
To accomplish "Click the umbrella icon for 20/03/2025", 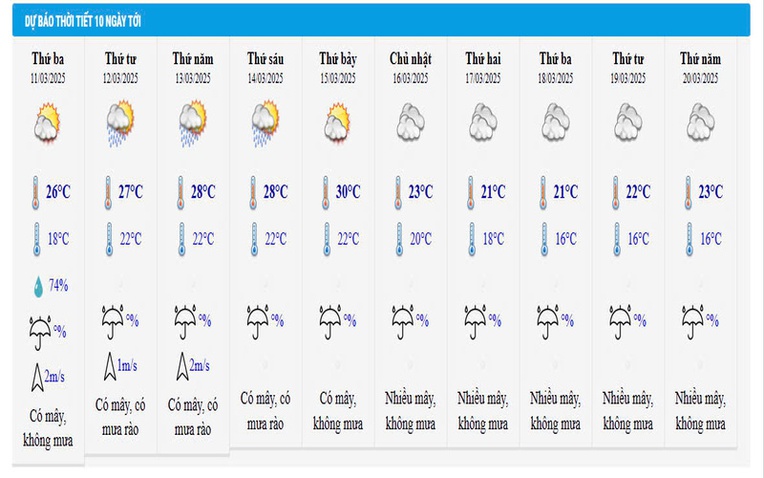I will tap(693, 322).
